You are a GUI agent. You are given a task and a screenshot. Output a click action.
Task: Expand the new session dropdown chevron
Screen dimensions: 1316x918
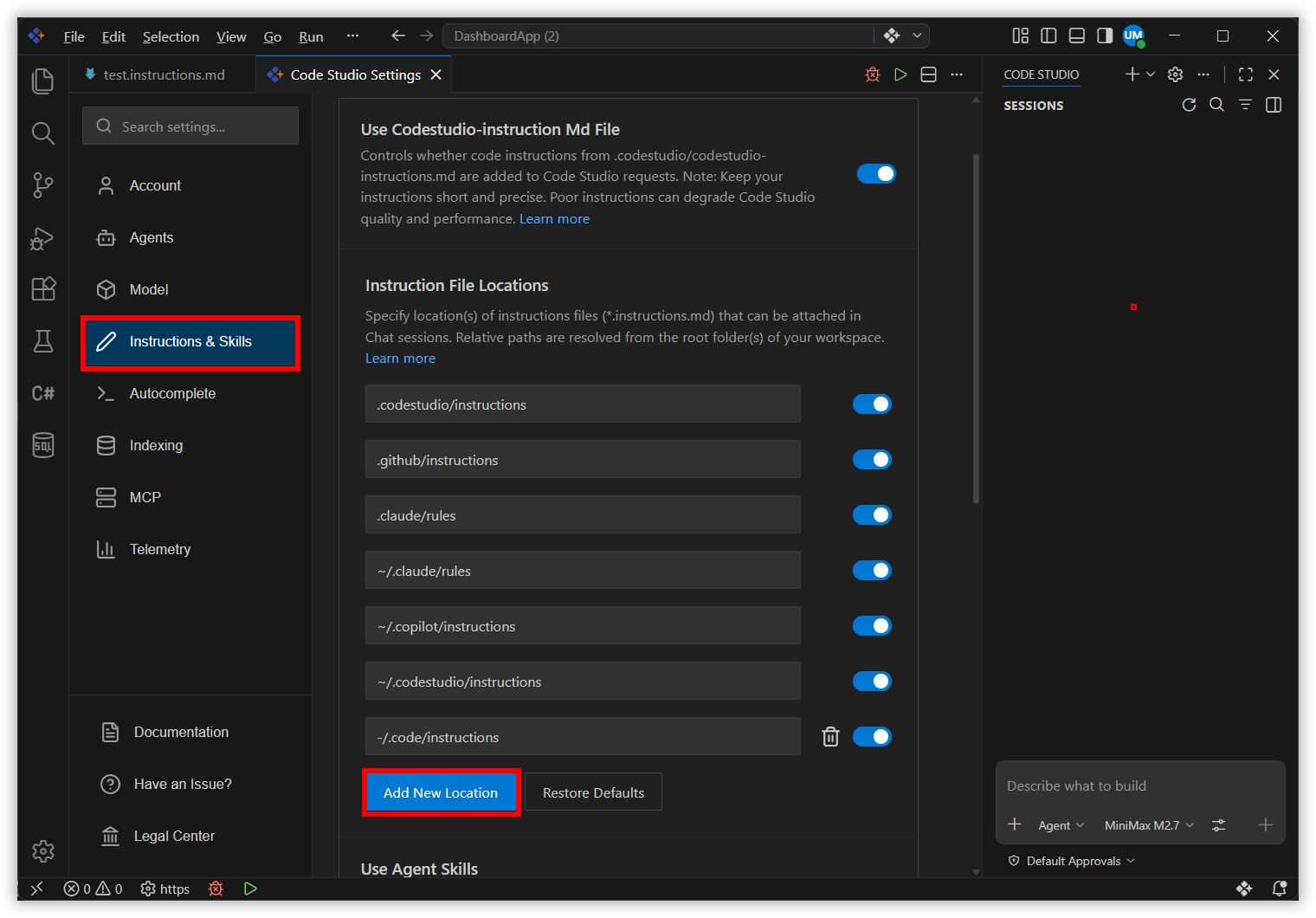click(1151, 74)
